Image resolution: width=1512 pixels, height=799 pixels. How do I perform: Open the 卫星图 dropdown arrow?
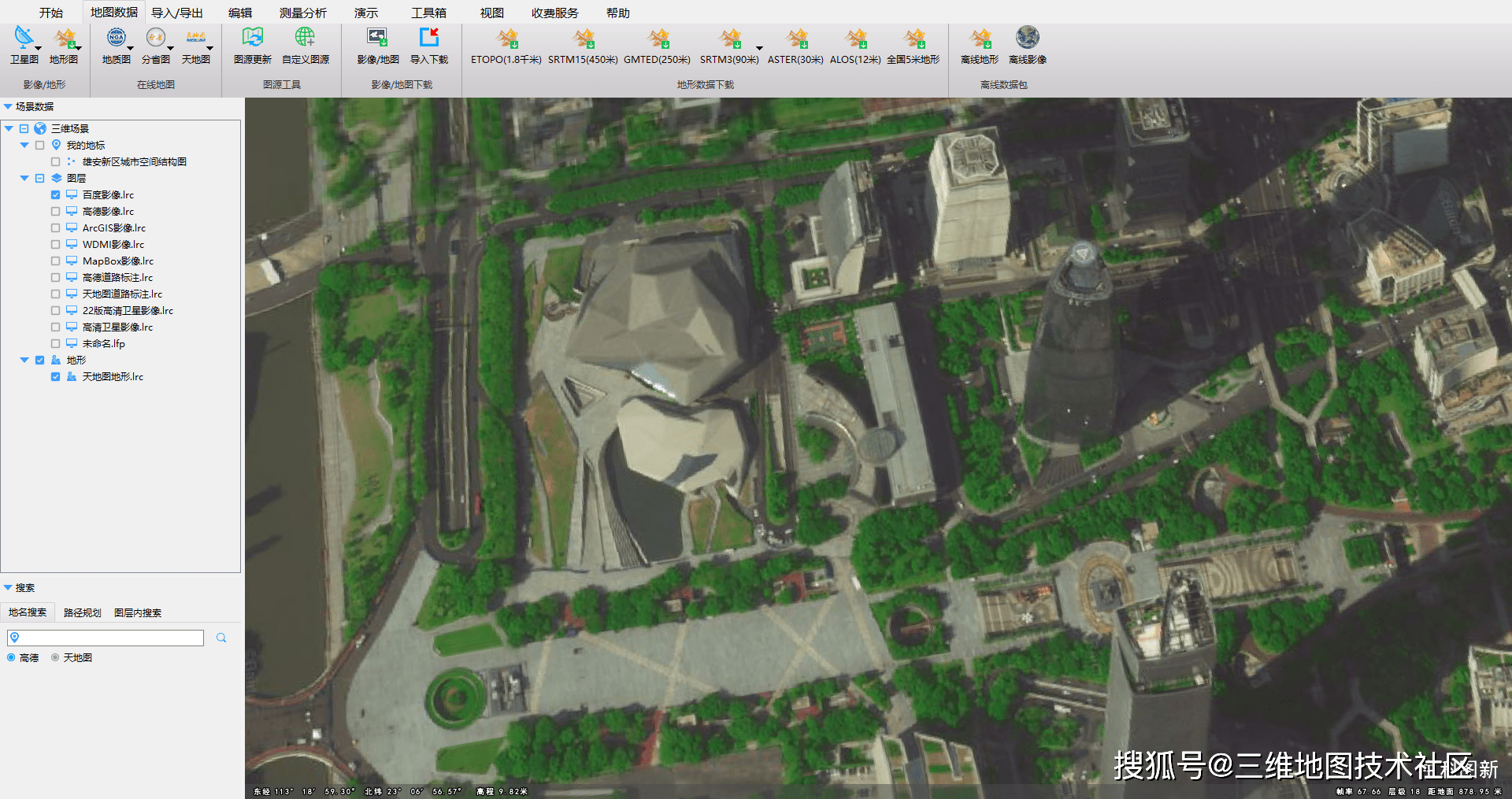tap(38, 48)
